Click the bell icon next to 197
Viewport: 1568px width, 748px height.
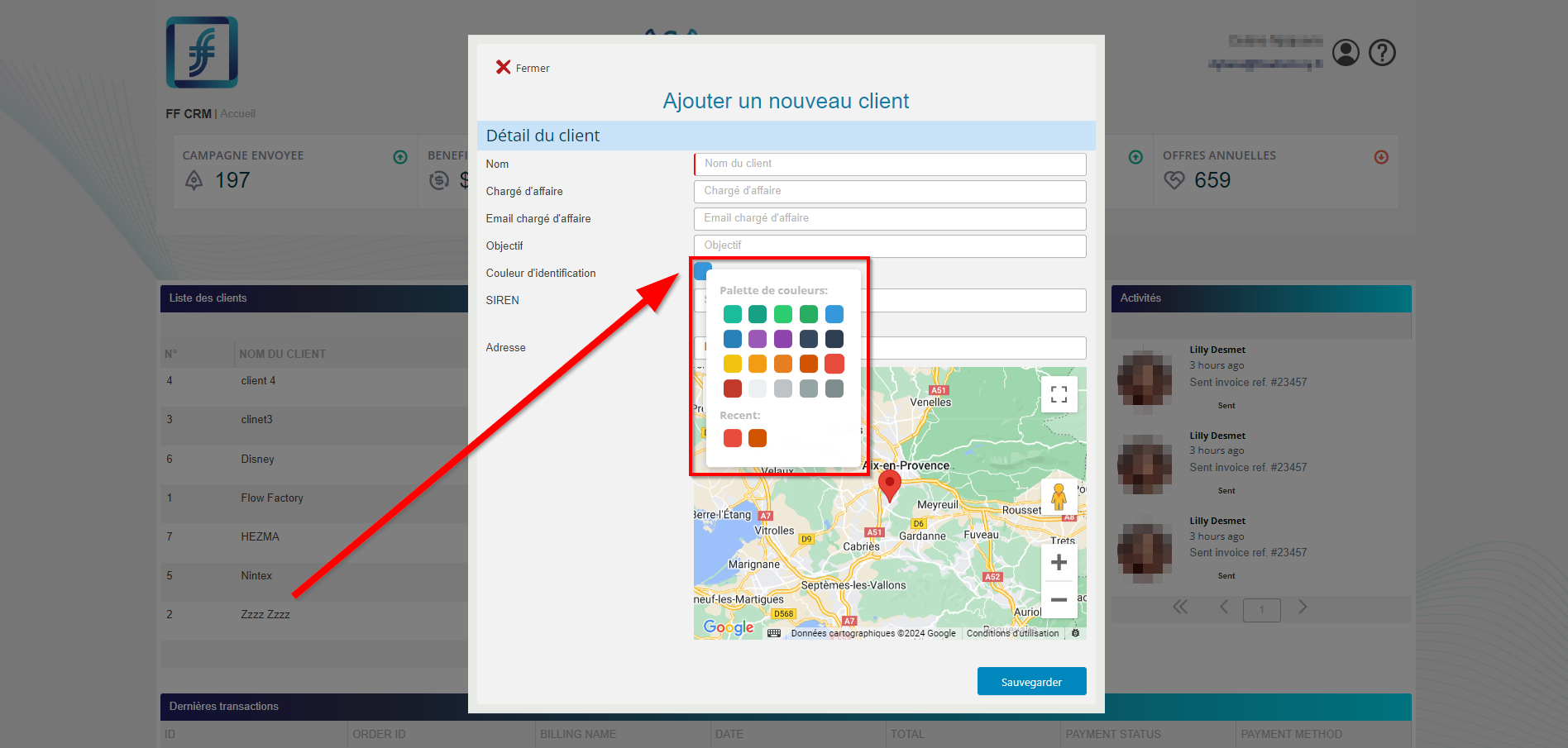pyautogui.click(x=194, y=180)
